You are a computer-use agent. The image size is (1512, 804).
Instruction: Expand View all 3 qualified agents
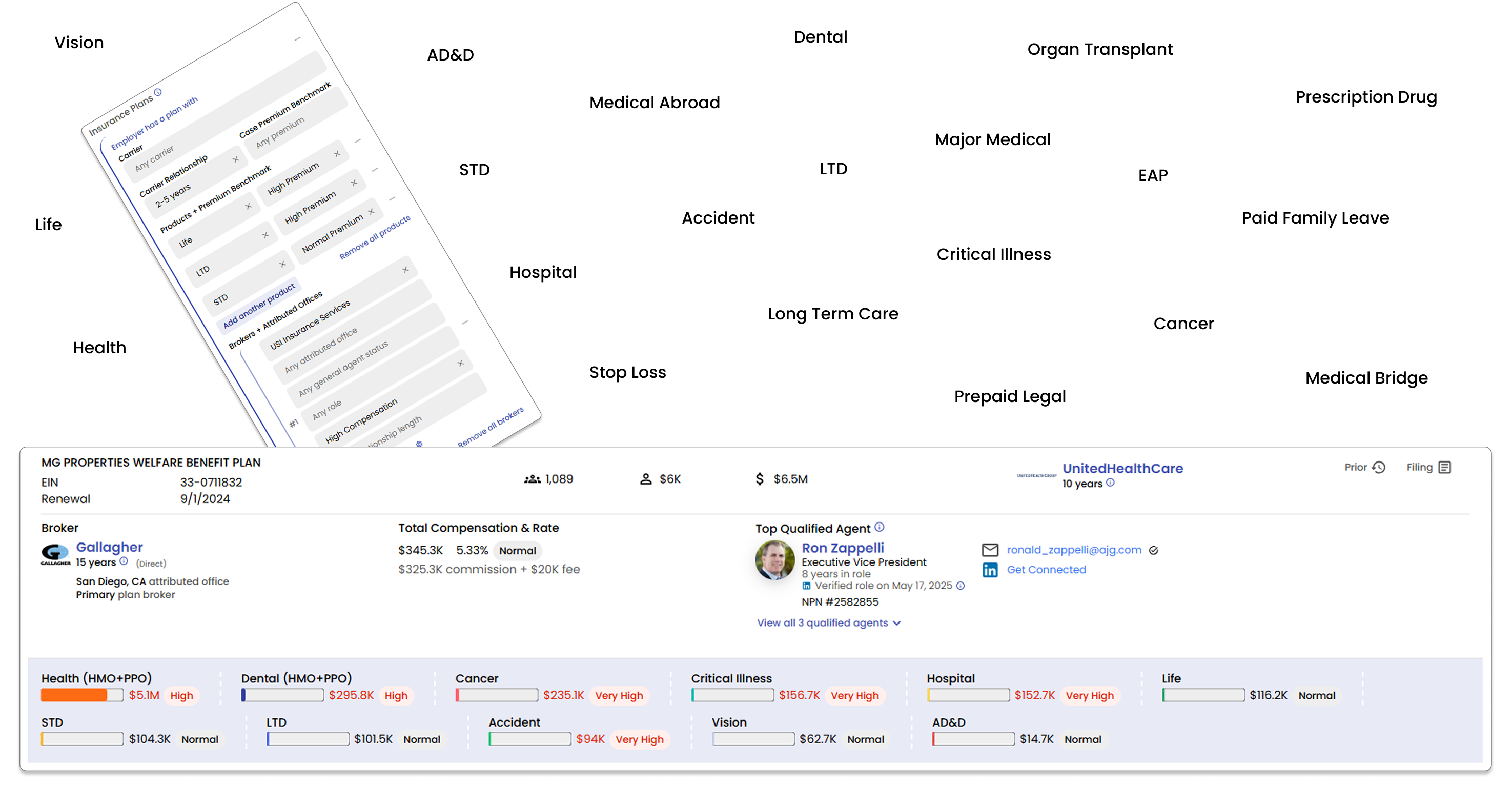[828, 623]
